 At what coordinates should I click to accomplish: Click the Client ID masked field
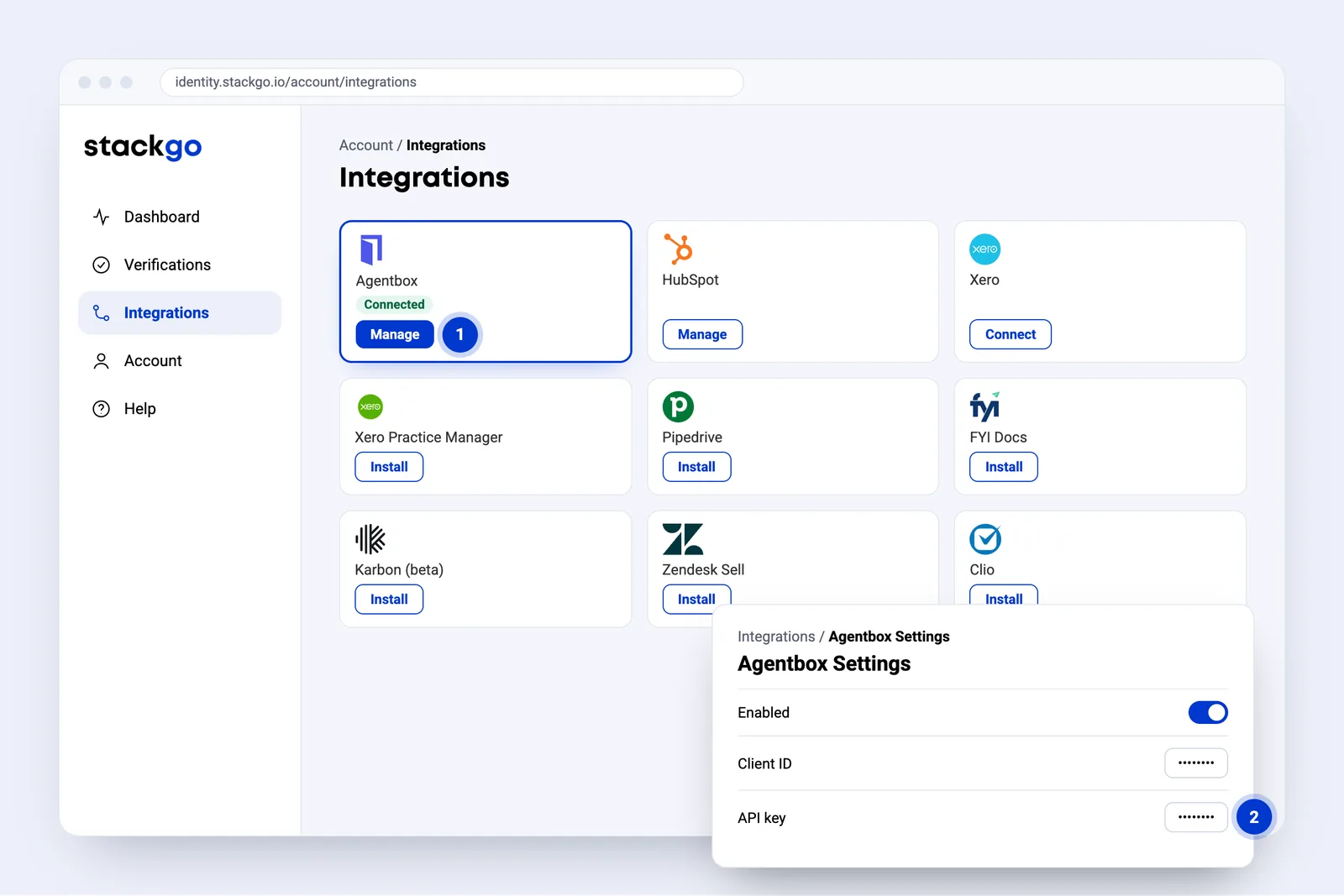[x=1196, y=763]
